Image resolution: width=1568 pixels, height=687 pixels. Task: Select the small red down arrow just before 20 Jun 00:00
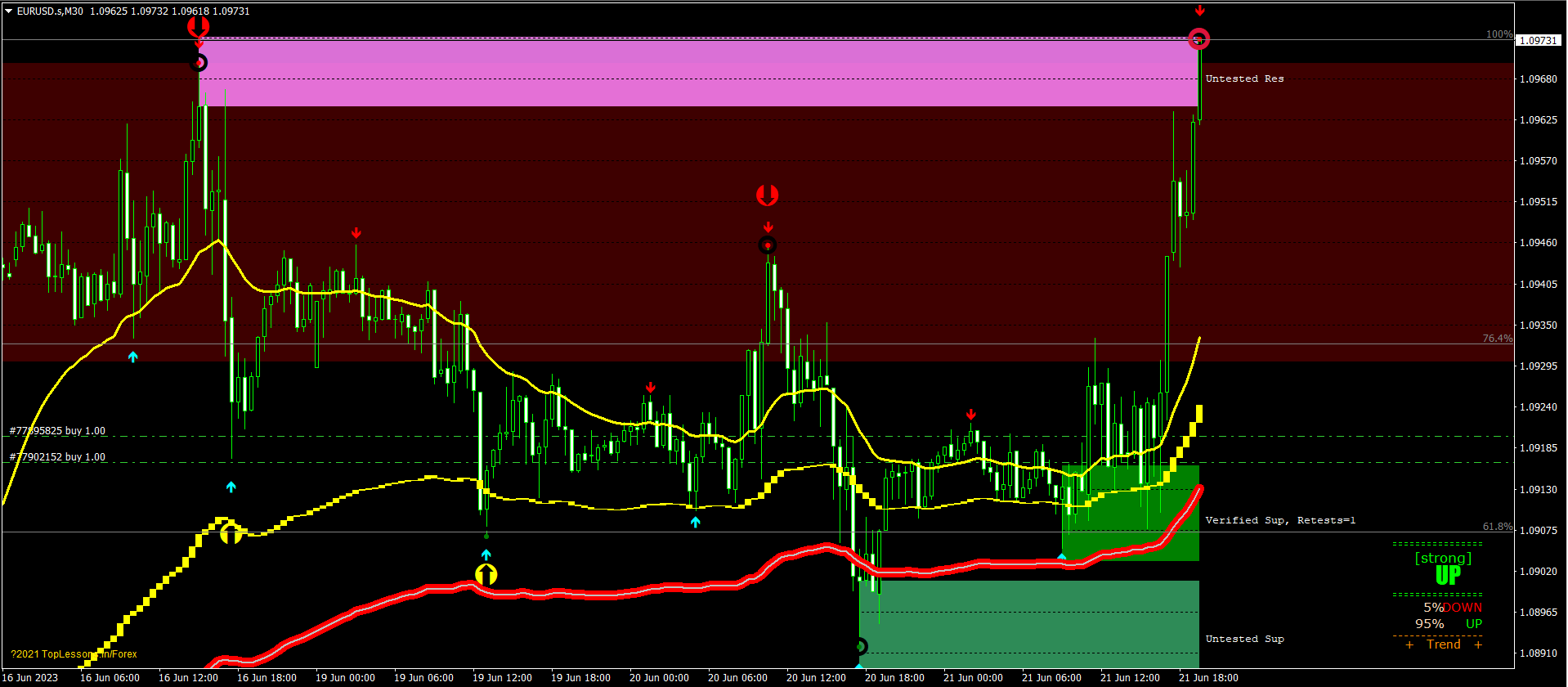tap(650, 387)
